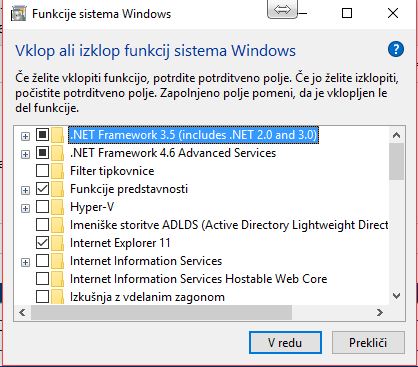Click the folder icon beside Internet Explorer 11
Image resolution: width=418 pixels, height=367 pixels.
click(x=57, y=243)
